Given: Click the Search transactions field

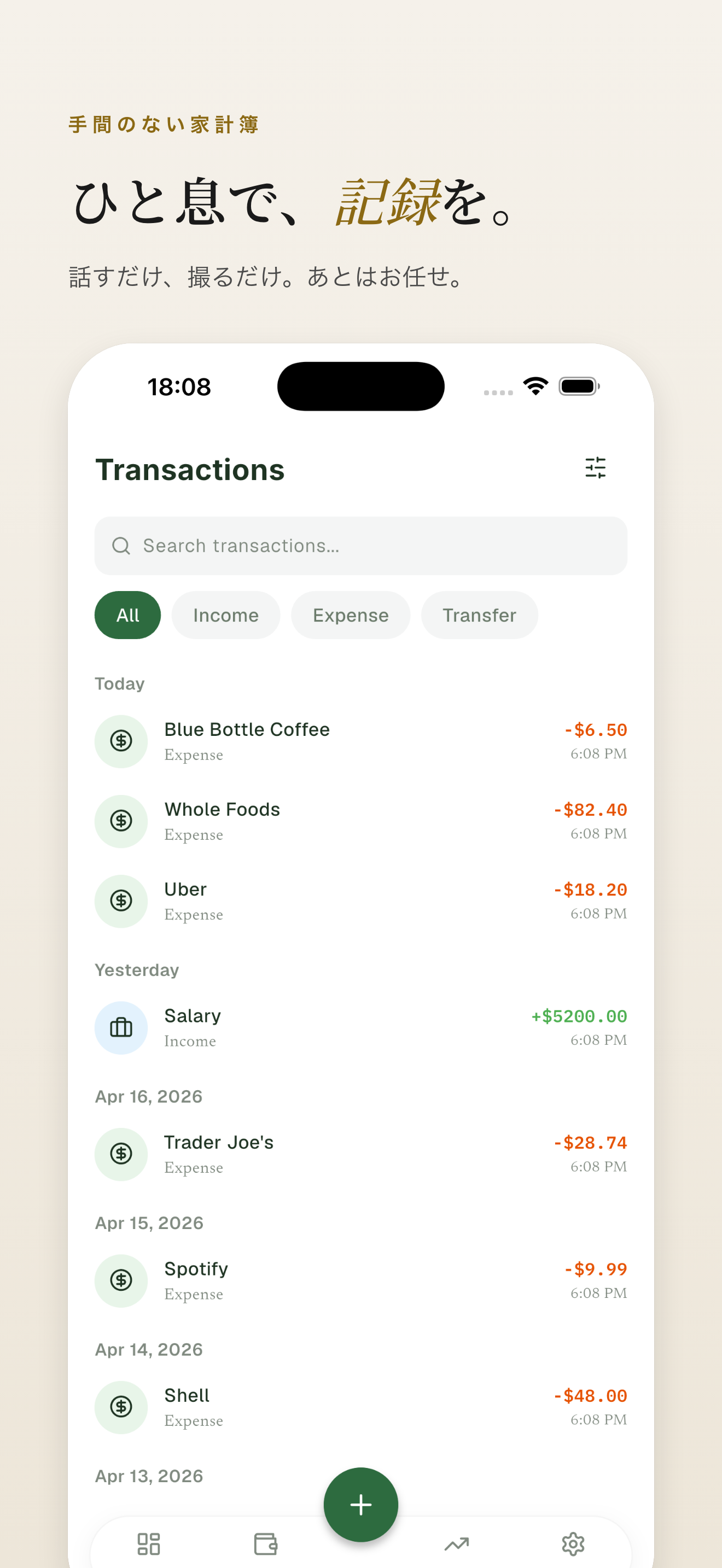Looking at the screenshot, I should 377,546.
